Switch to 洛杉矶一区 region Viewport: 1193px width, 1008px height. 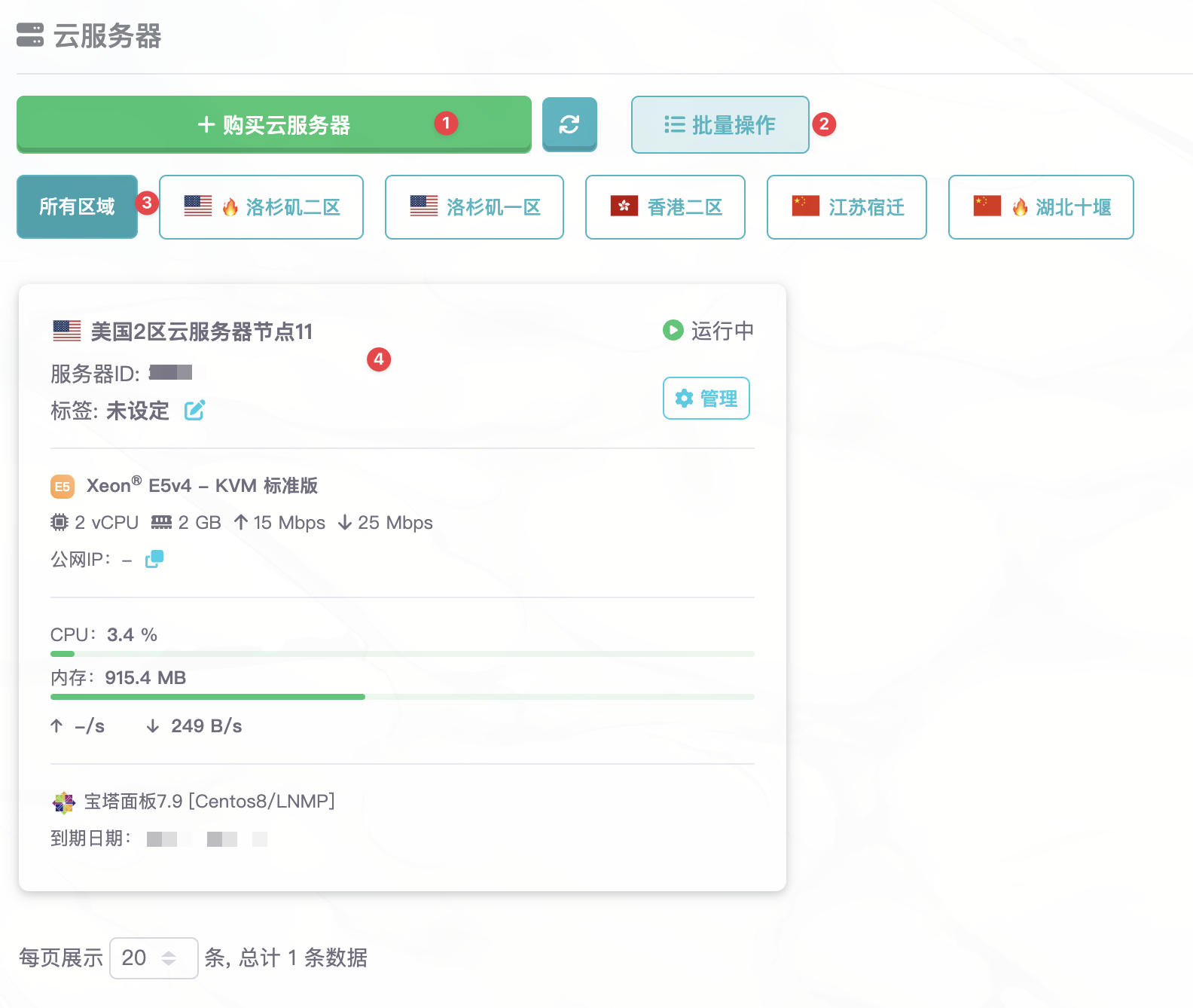tap(474, 207)
